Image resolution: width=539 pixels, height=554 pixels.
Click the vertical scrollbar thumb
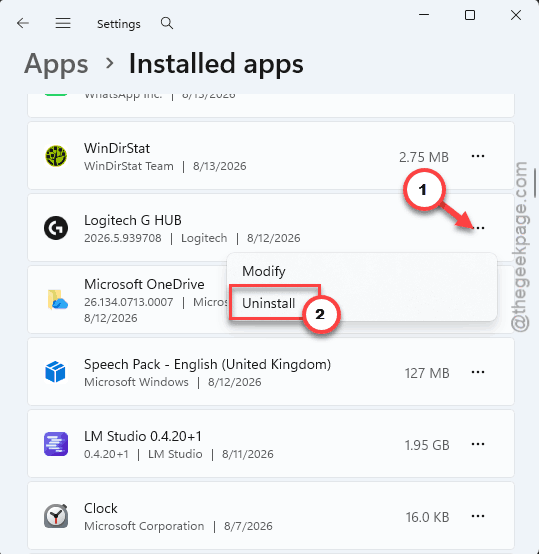point(535,183)
